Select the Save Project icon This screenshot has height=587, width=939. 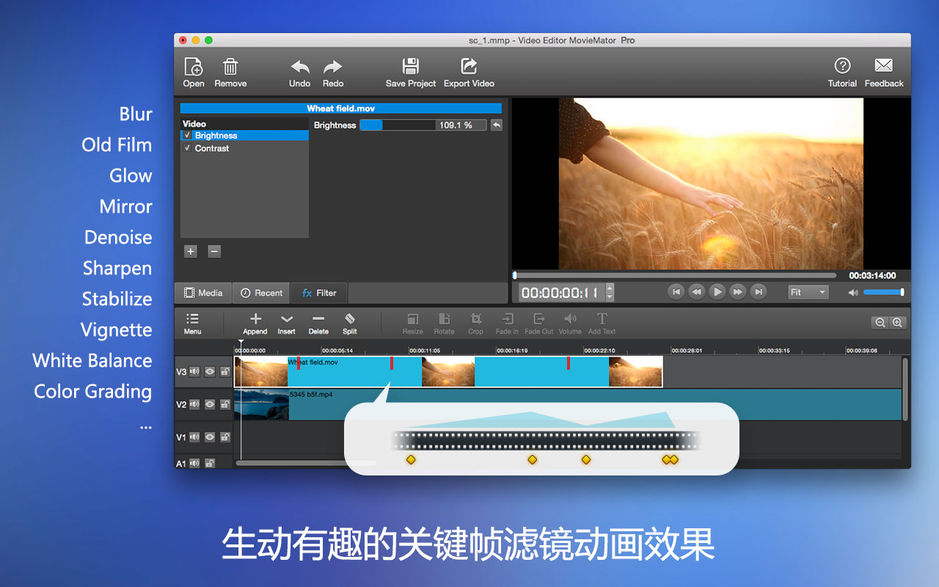409,69
